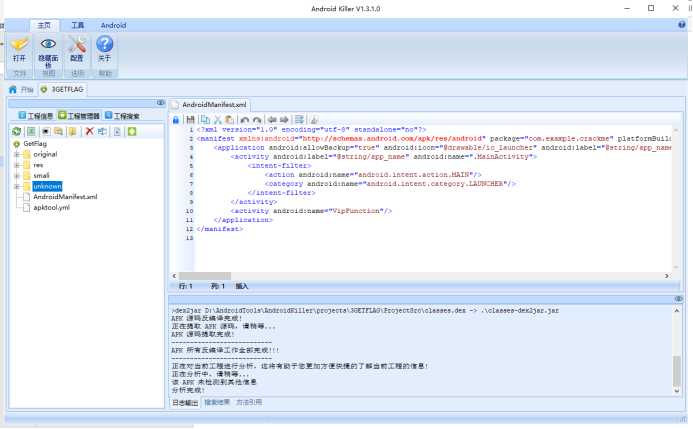Click the dex2jar line in log output
Viewport: 693px width, 429px height.
coord(365,311)
